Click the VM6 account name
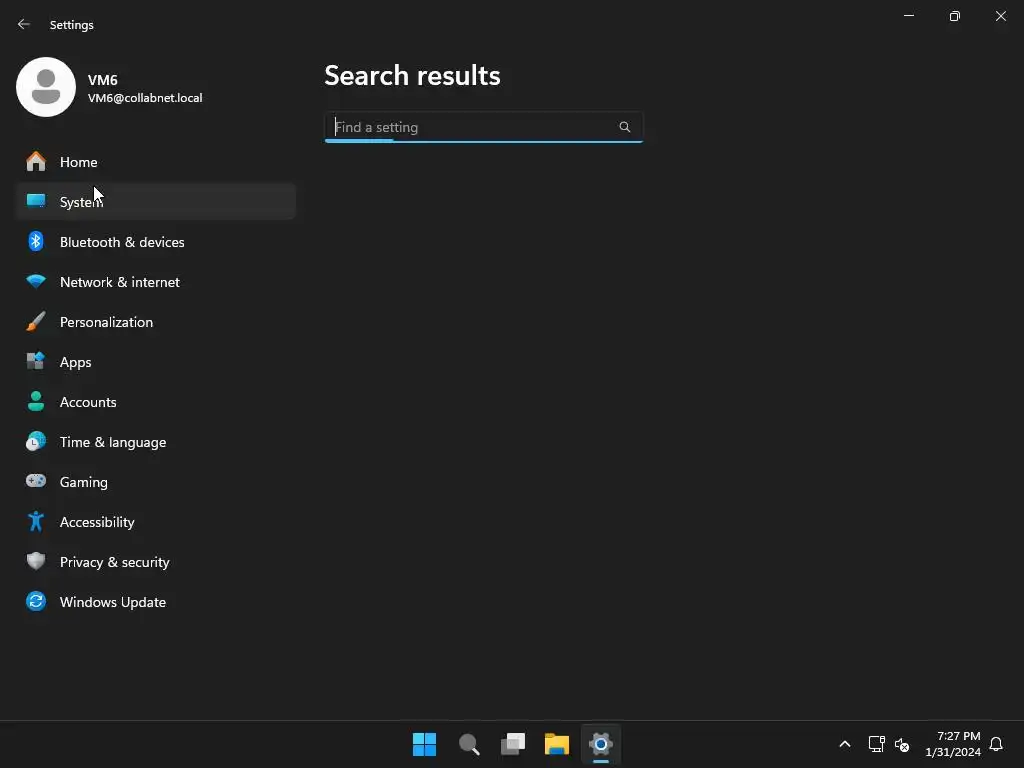The width and height of the screenshot is (1024, 768). pos(103,80)
